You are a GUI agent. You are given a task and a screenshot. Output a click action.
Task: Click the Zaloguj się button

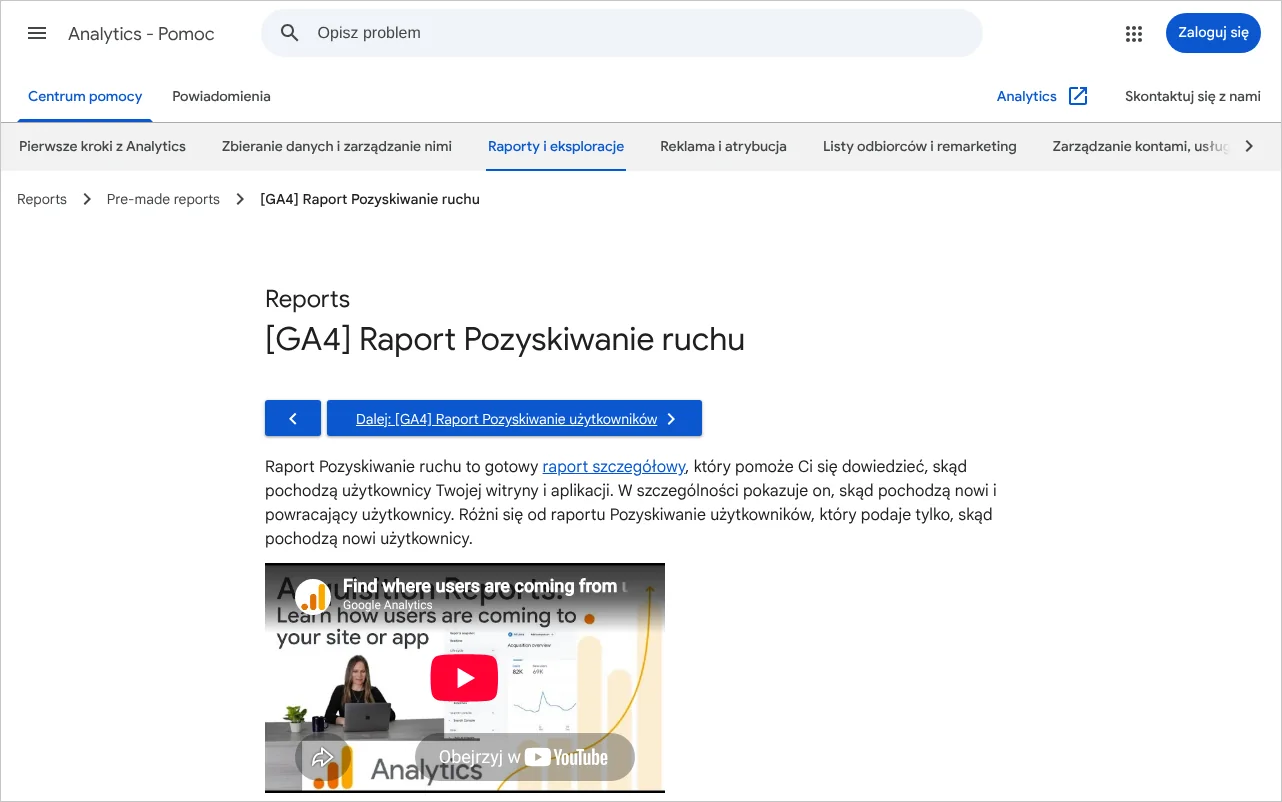(x=1213, y=33)
